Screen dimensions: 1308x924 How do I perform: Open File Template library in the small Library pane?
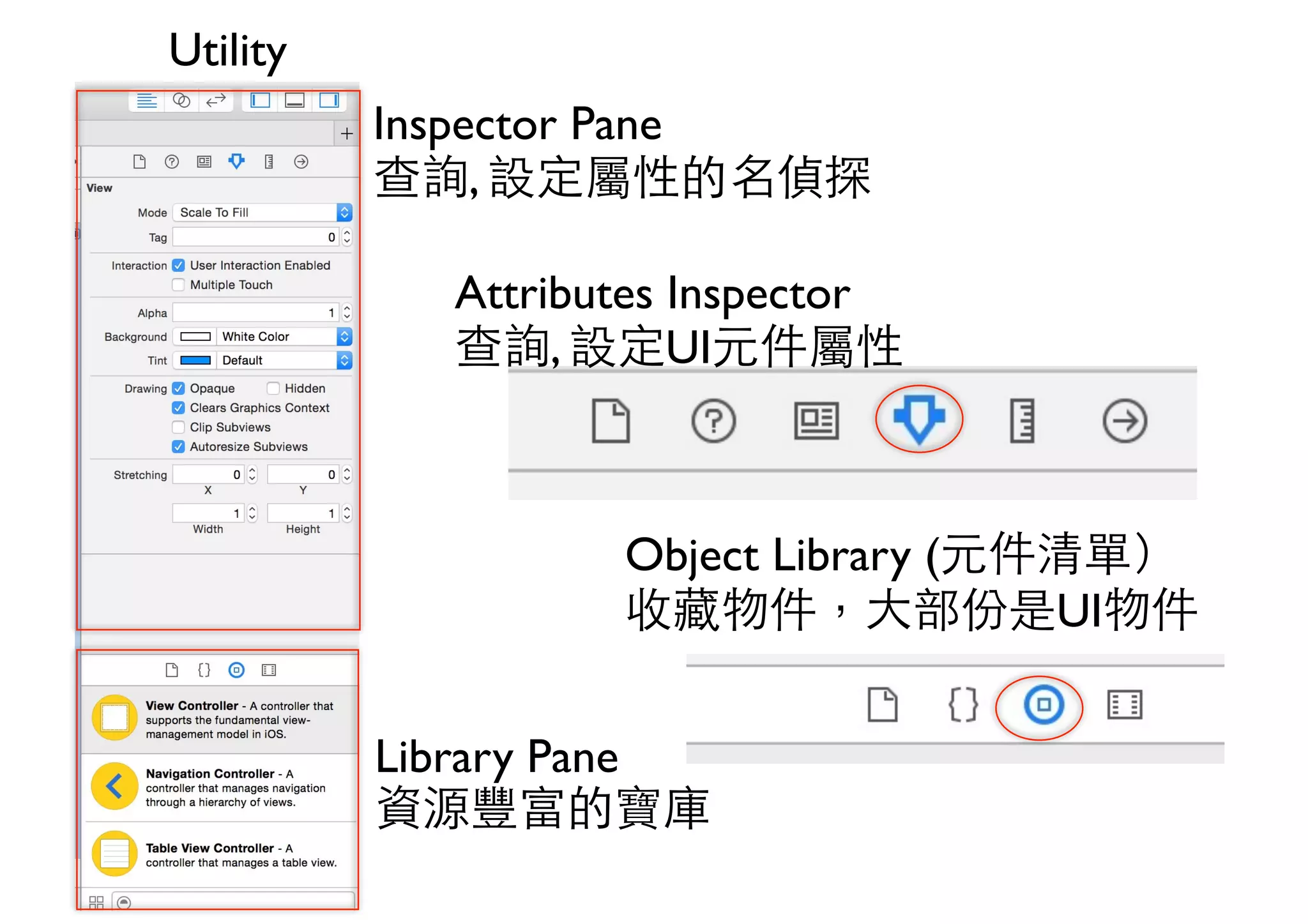172,670
